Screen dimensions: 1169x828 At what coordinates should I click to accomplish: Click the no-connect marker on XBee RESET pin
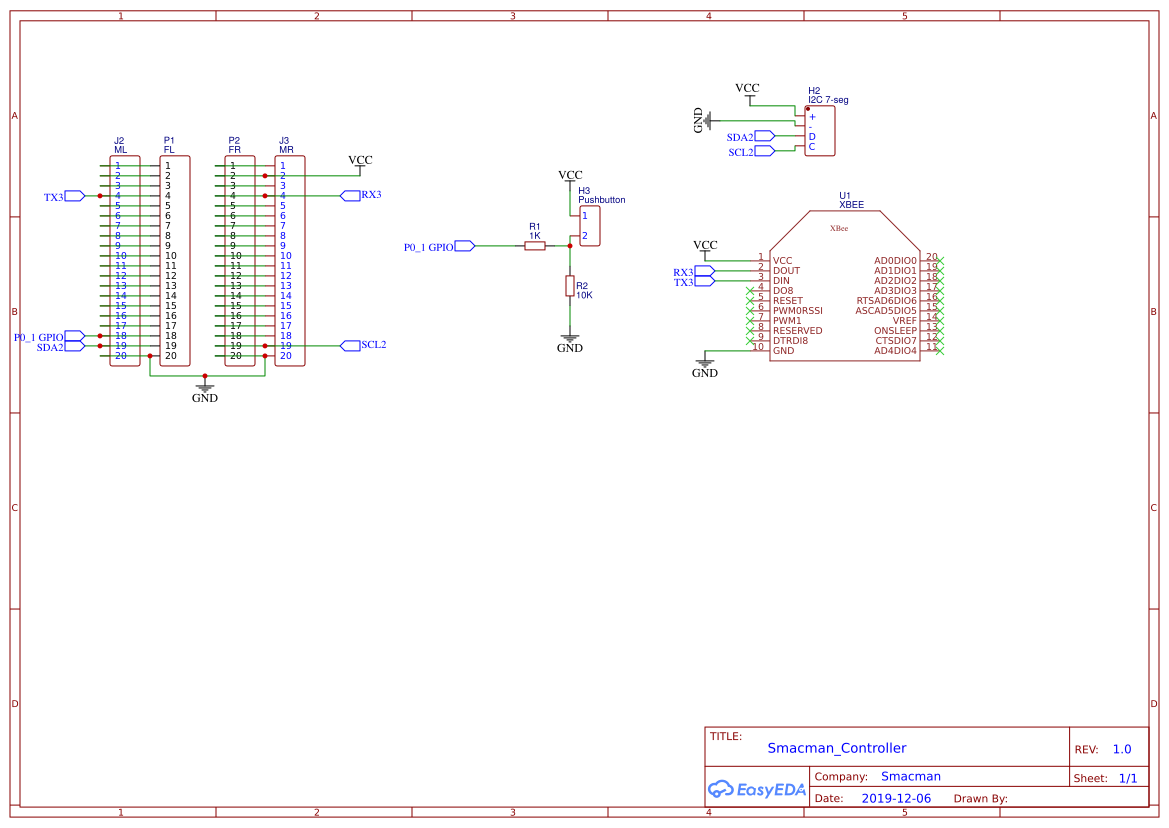pyautogui.click(x=750, y=301)
